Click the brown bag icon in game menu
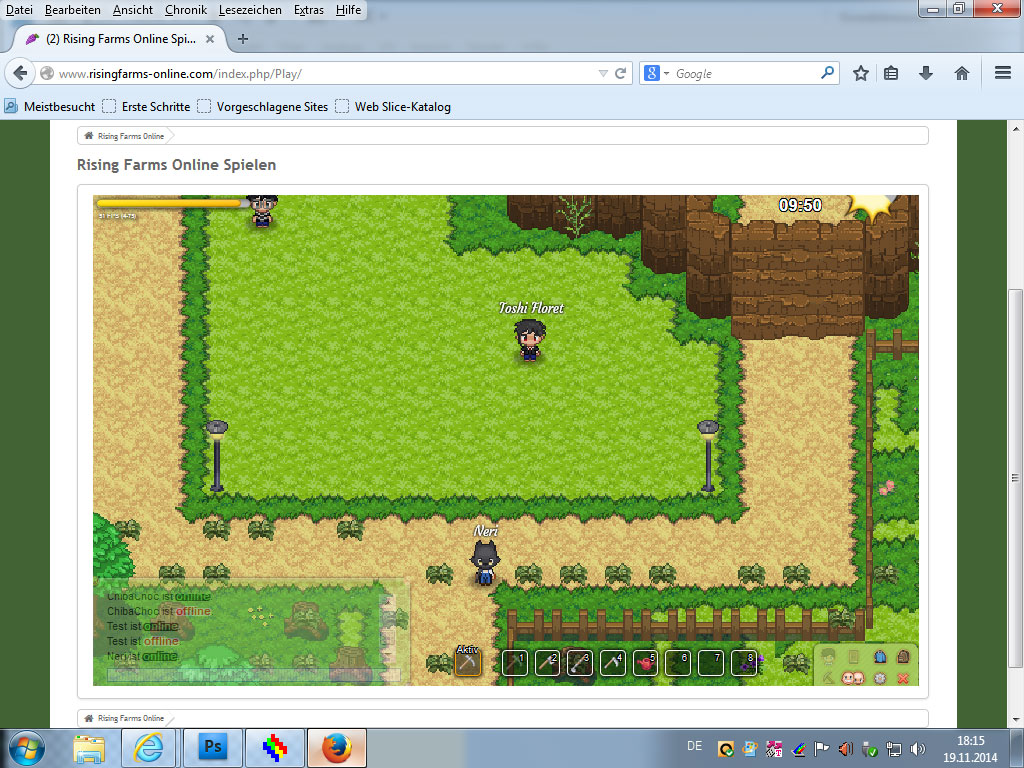This screenshot has height=768, width=1024. (904, 656)
